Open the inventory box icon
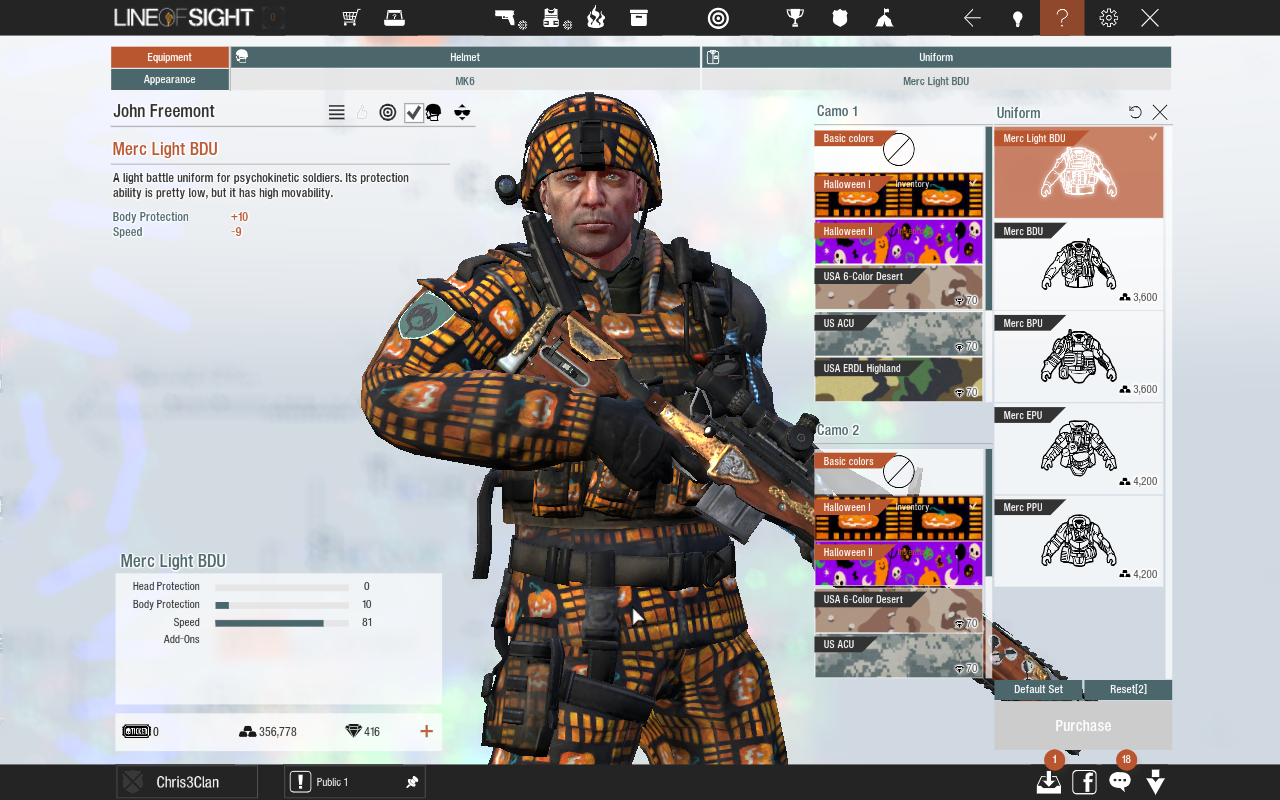 (639, 18)
